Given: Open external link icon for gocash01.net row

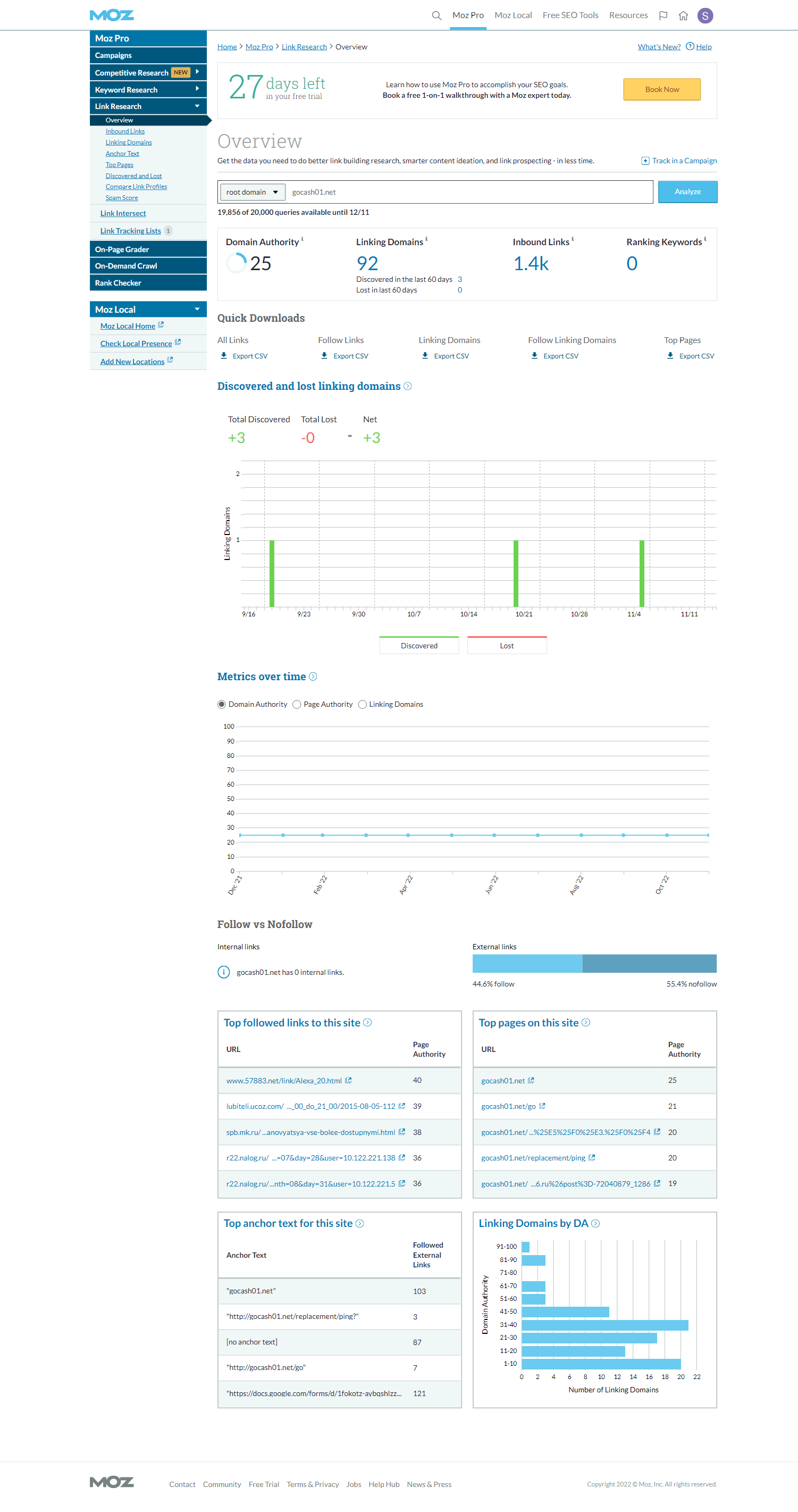Looking at the screenshot, I should (x=531, y=1080).
